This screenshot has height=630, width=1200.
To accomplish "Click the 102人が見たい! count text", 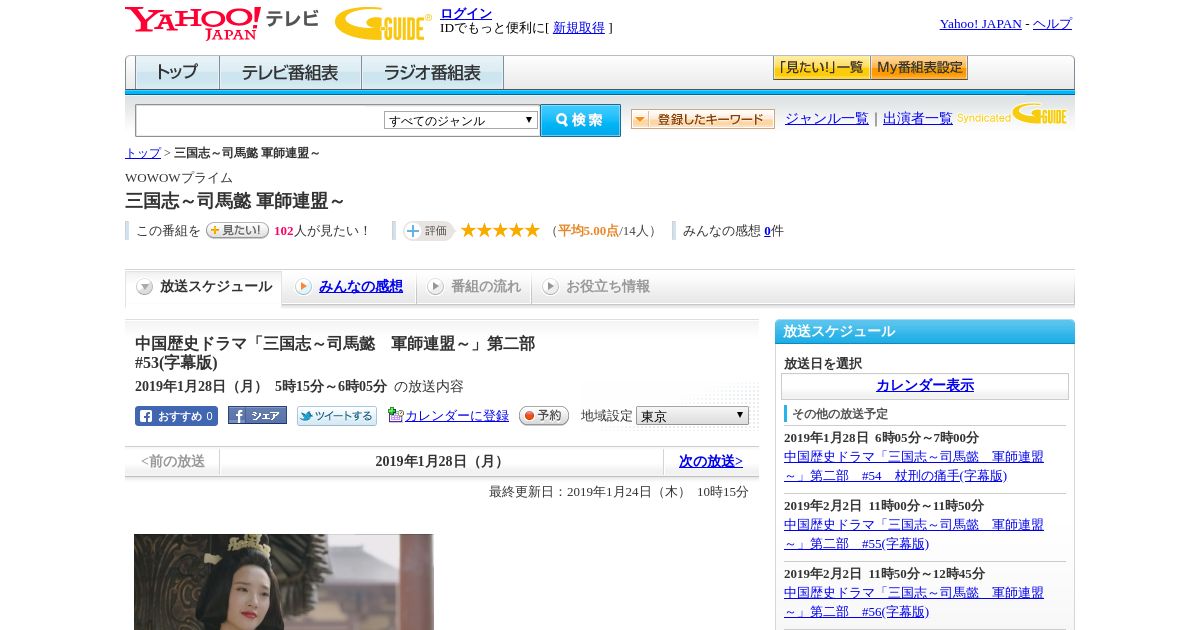I will coord(322,231).
